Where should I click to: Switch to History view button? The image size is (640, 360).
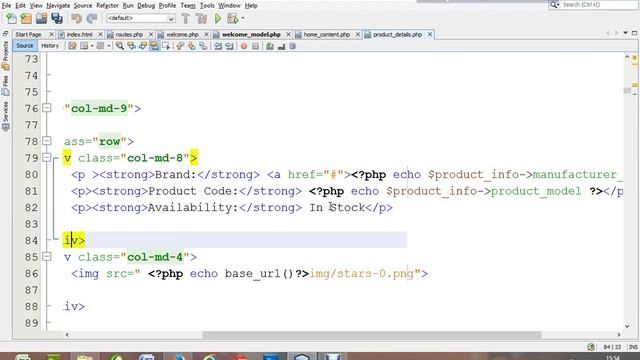(x=50, y=46)
